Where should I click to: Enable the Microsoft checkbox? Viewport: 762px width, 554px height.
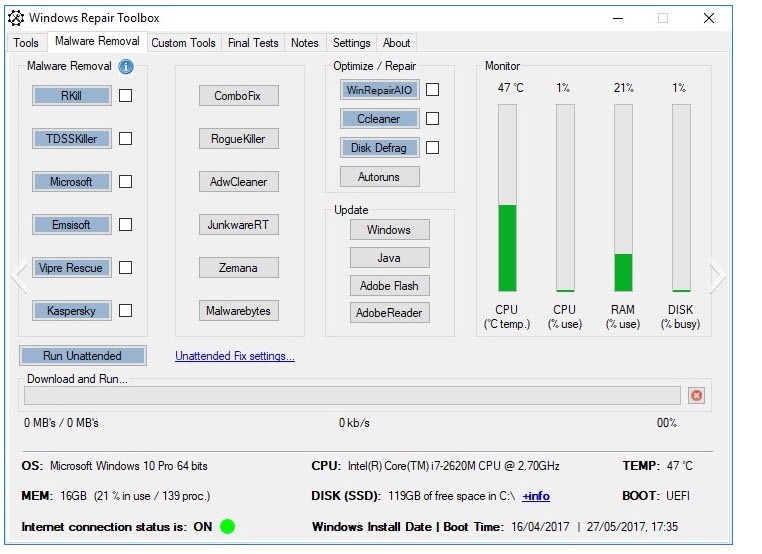(125, 182)
